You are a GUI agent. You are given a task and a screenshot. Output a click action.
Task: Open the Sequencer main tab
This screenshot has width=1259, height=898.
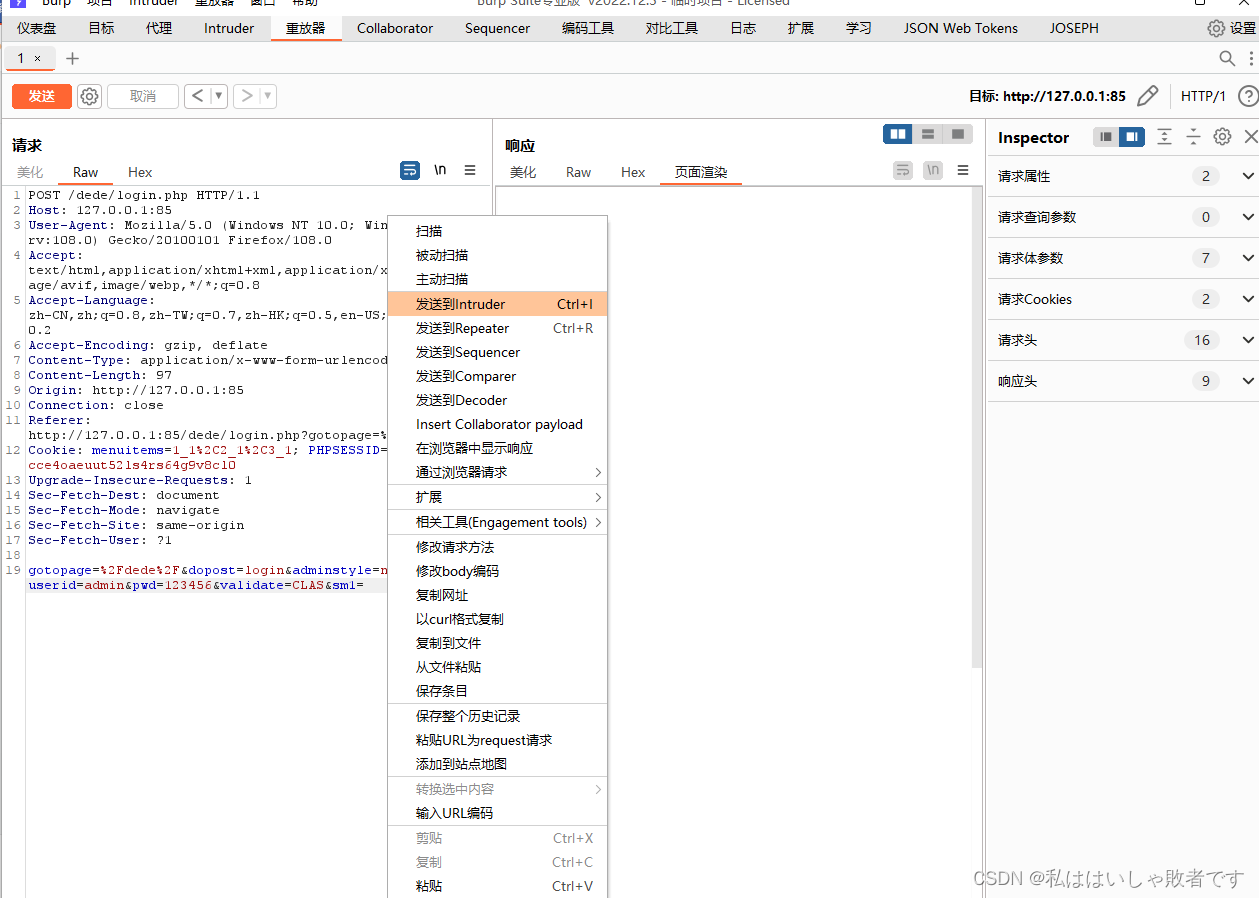[497, 28]
